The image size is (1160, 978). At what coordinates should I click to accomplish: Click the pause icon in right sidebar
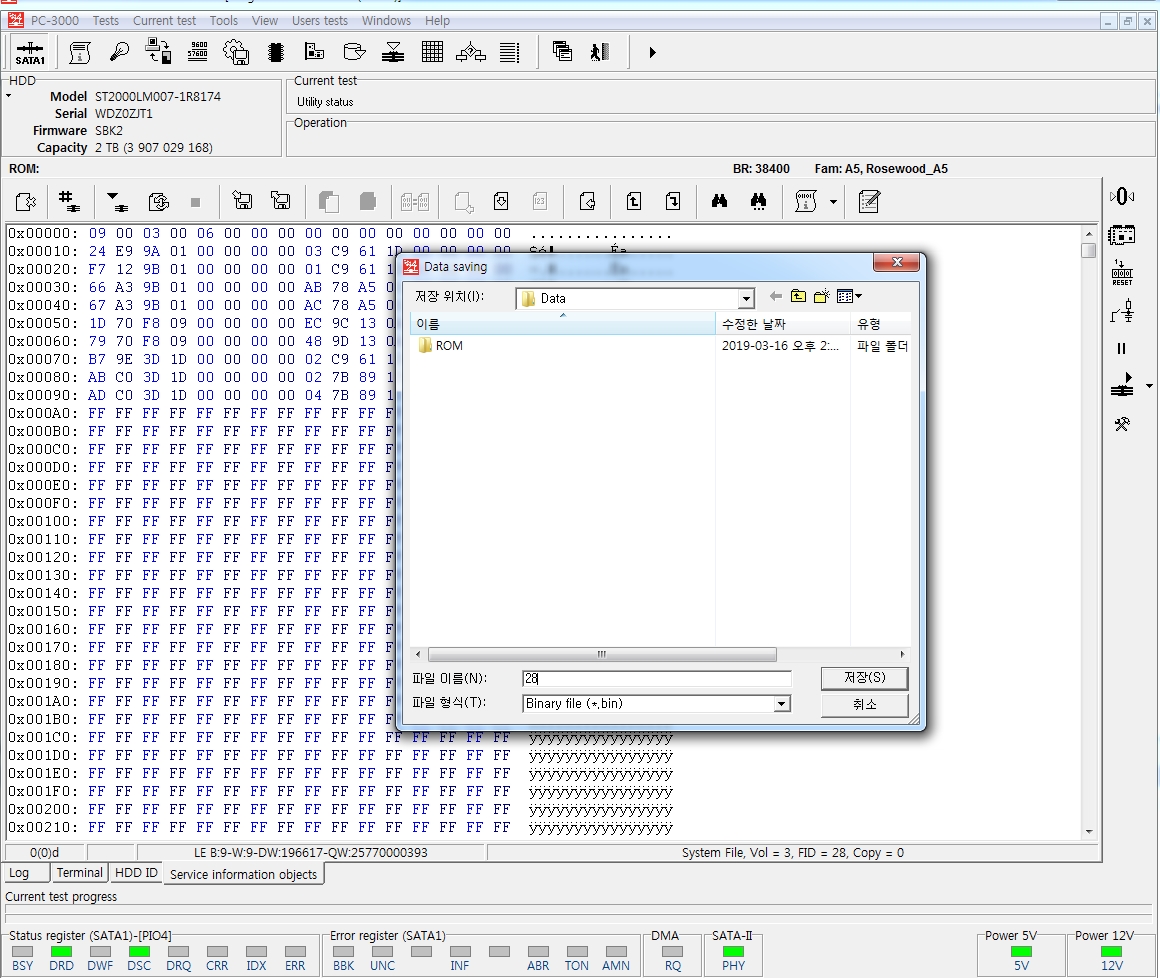pos(1122,348)
